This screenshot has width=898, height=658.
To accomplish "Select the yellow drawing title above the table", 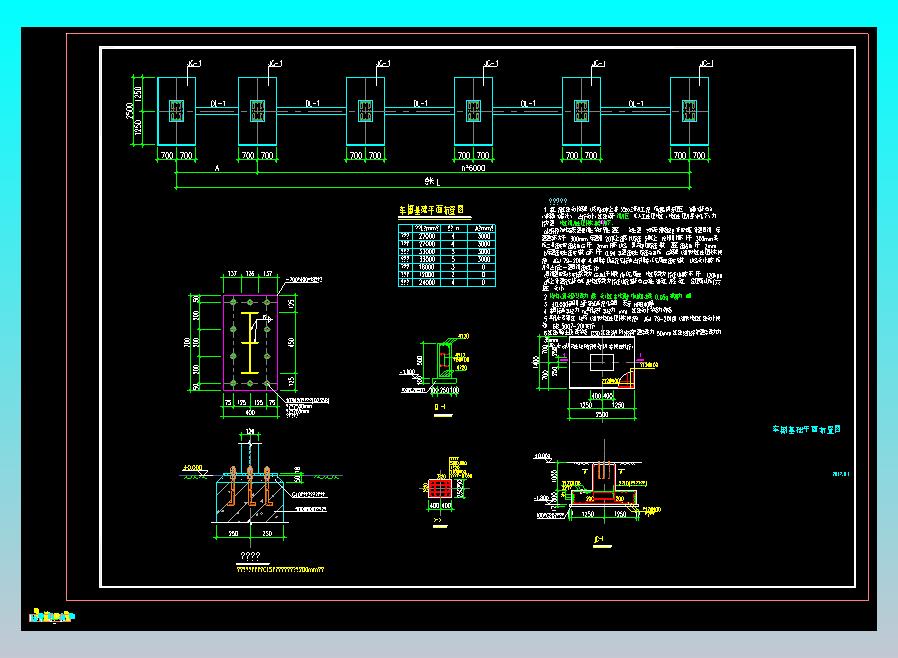I will click(431, 210).
